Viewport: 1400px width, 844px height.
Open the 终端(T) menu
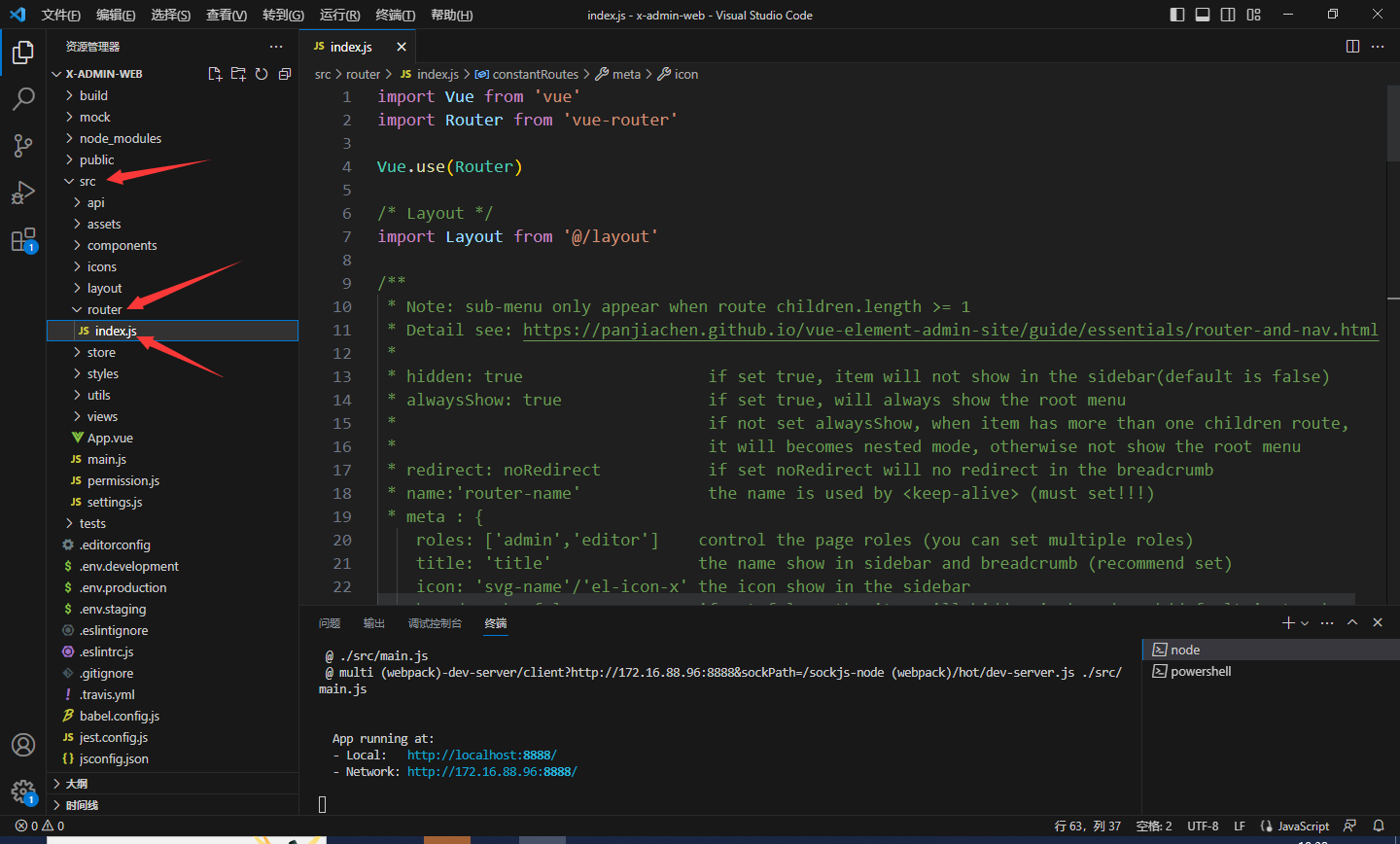pyautogui.click(x=395, y=15)
